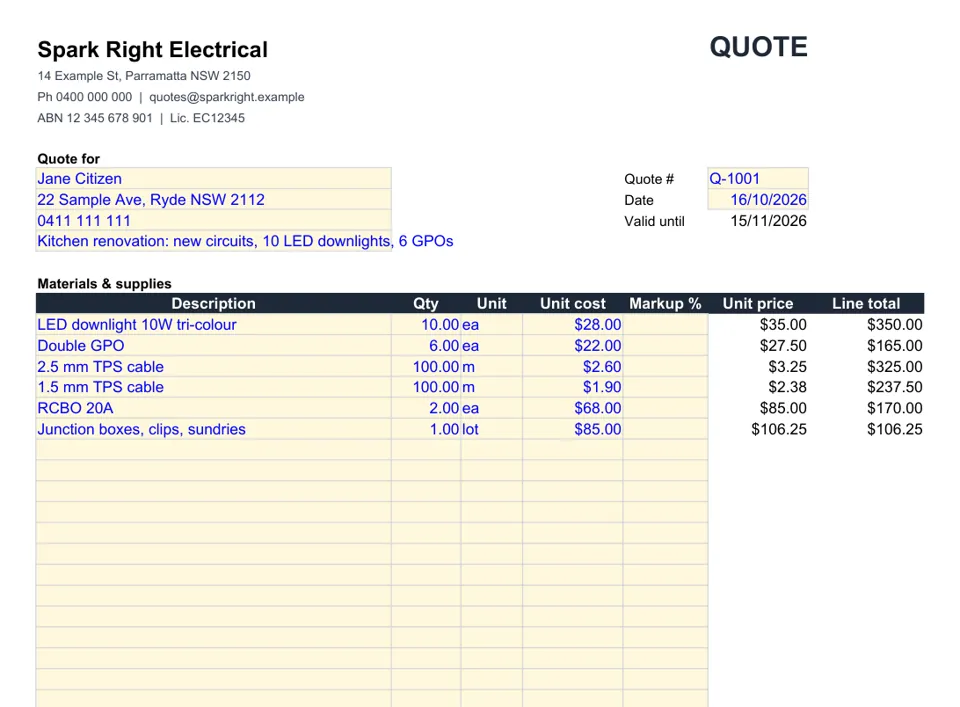Viewport: 960px width, 707px height.
Task: Select the Quote for label
Action: (x=69, y=159)
